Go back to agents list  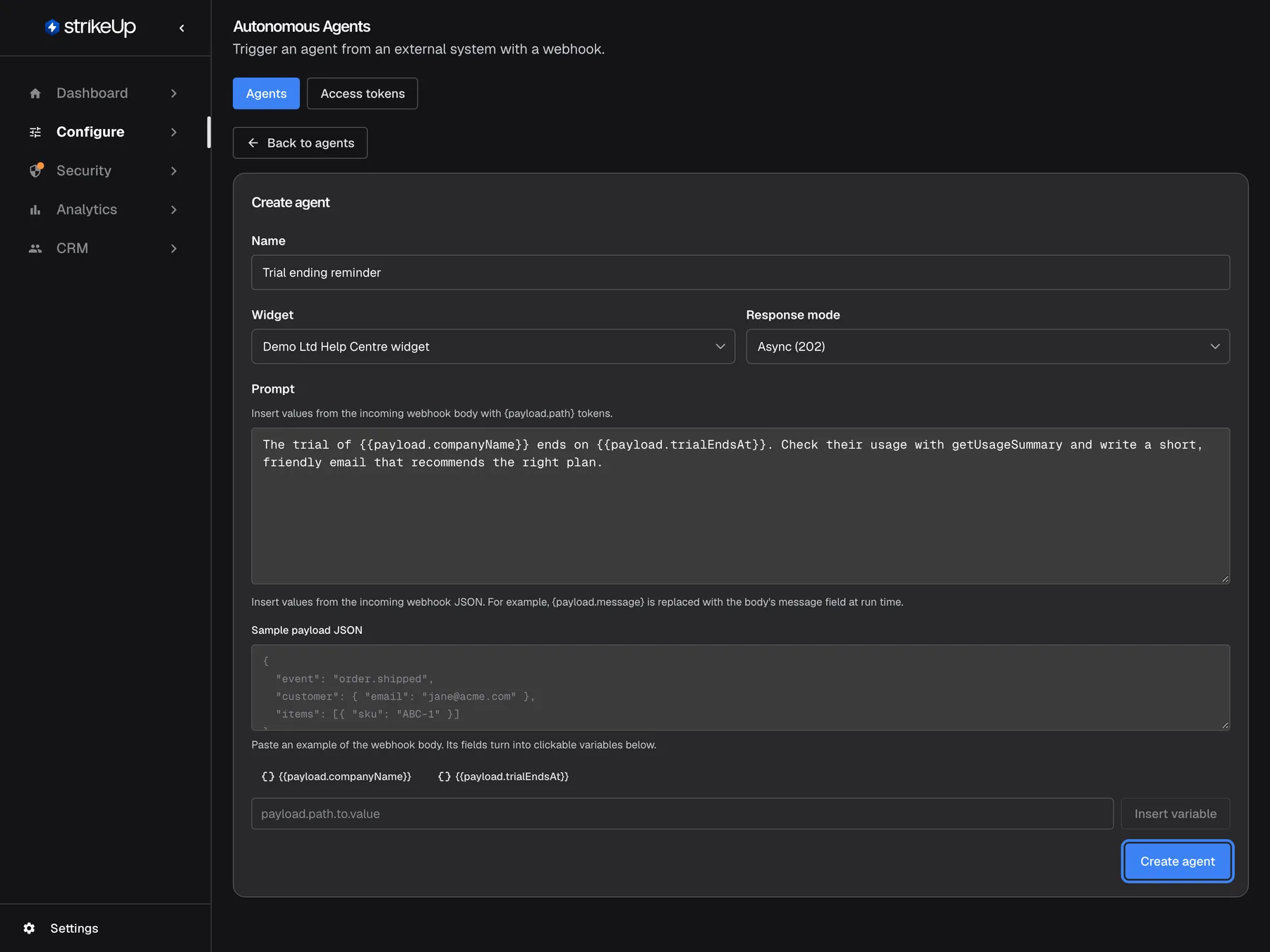300,142
